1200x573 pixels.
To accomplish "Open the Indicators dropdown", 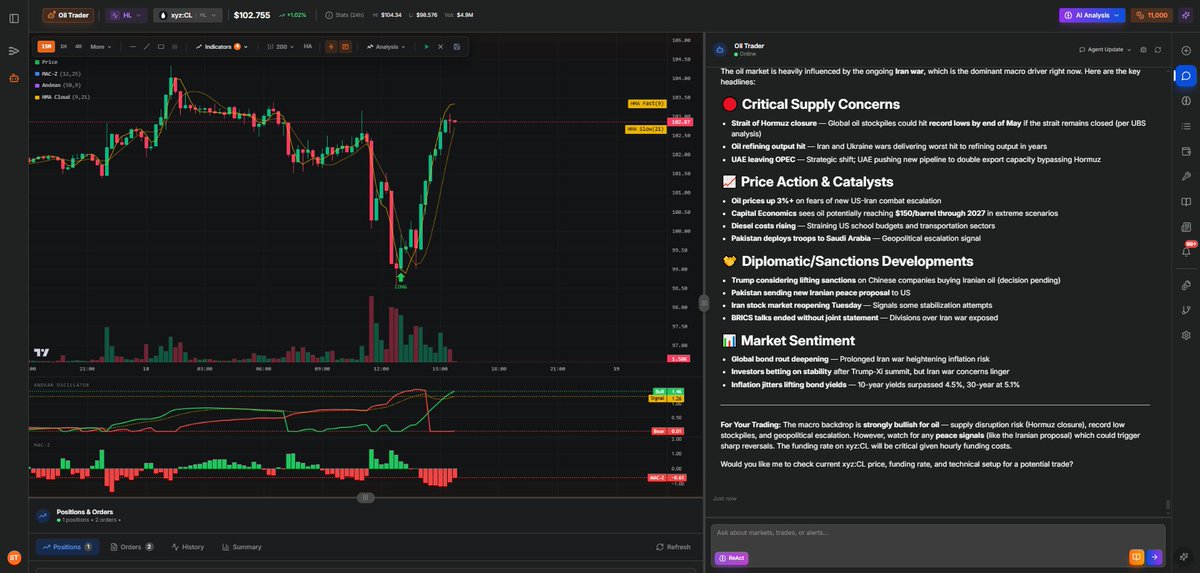I will click(x=221, y=46).
